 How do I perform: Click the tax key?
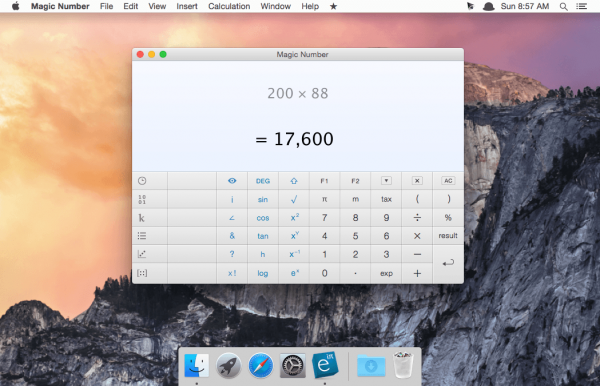pyautogui.click(x=386, y=199)
